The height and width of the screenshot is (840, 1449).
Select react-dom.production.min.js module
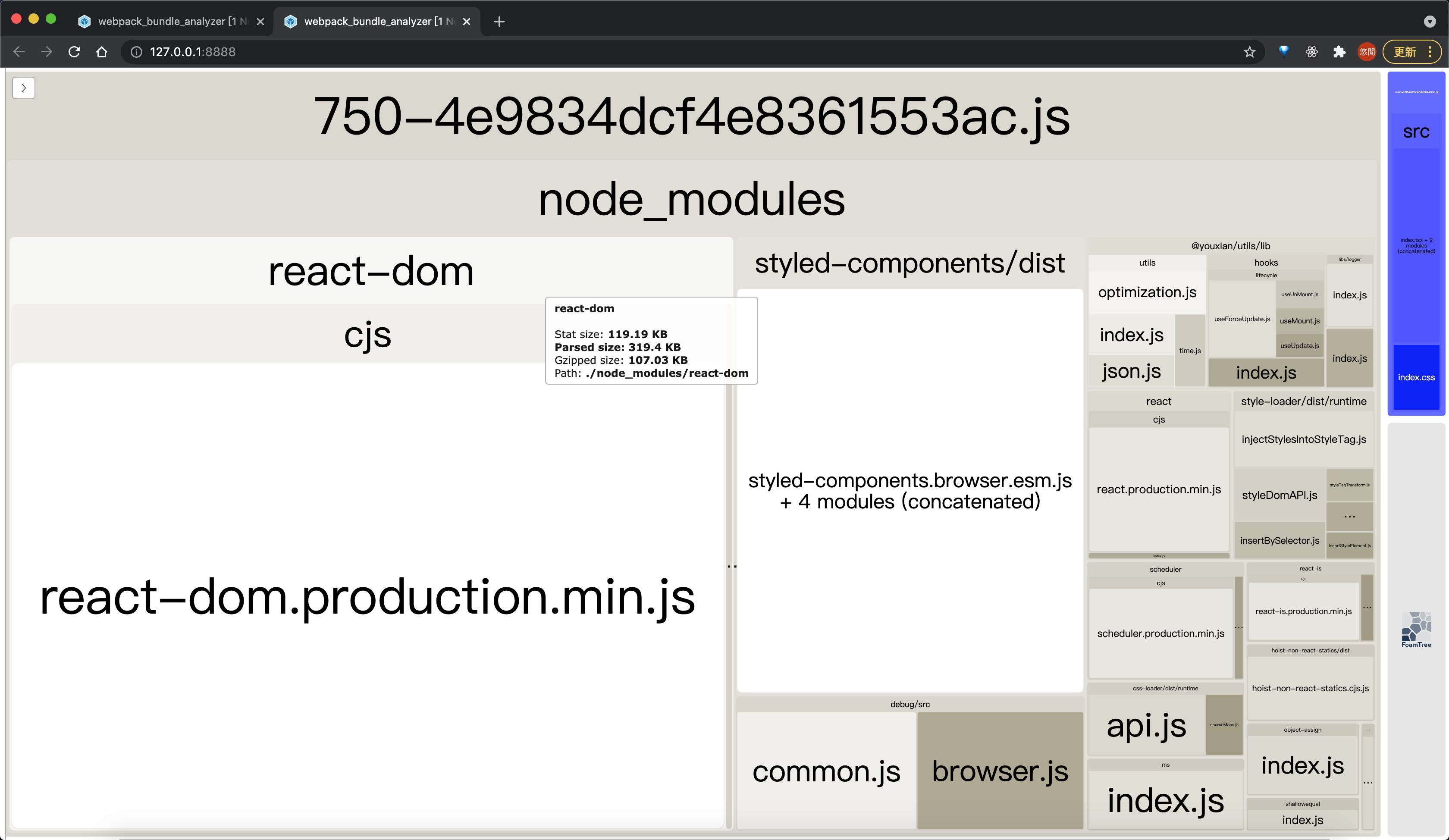point(368,596)
